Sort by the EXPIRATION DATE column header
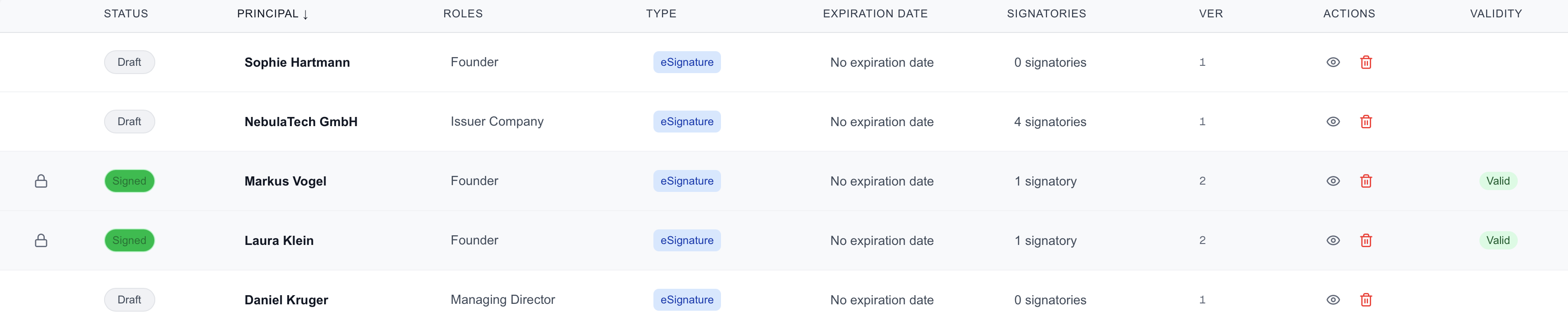Viewport: 1568px width, 329px height. click(875, 13)
